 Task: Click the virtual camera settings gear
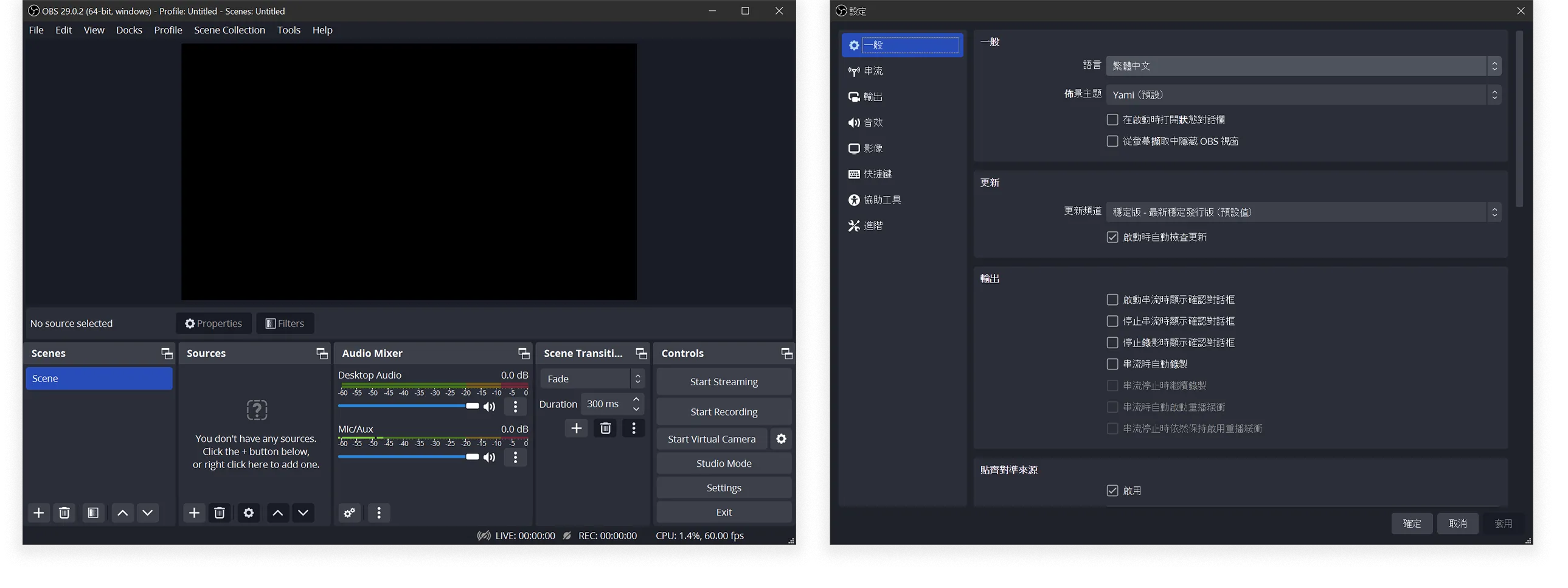[x=782, y=439]
